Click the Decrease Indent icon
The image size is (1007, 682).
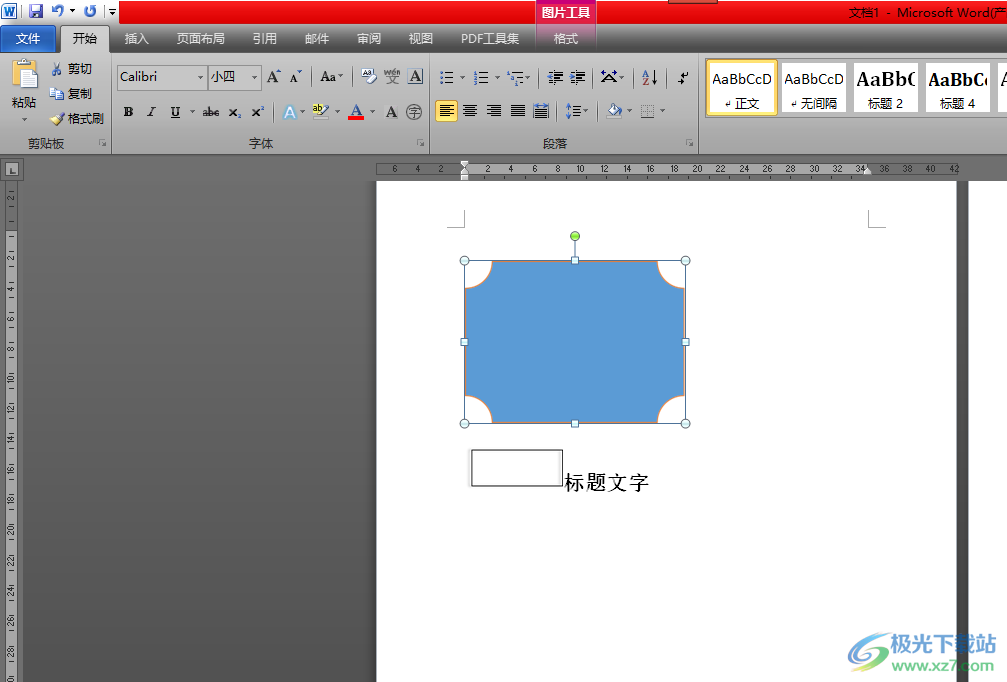[556, 78]
